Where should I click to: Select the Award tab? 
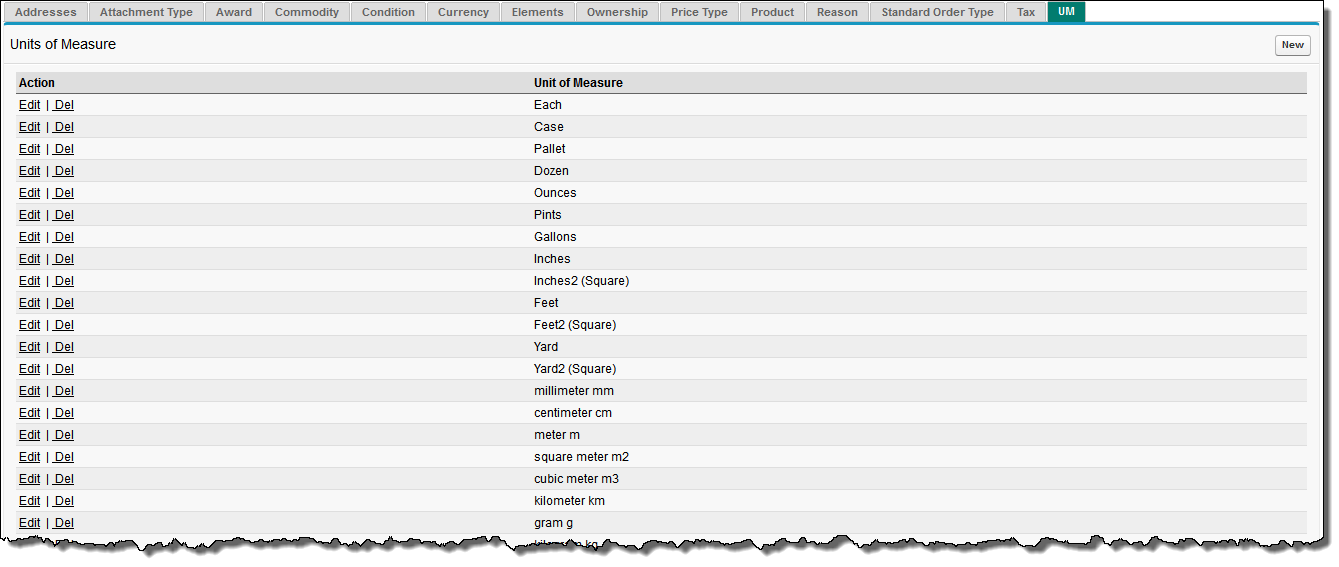(x=234, y=12)
